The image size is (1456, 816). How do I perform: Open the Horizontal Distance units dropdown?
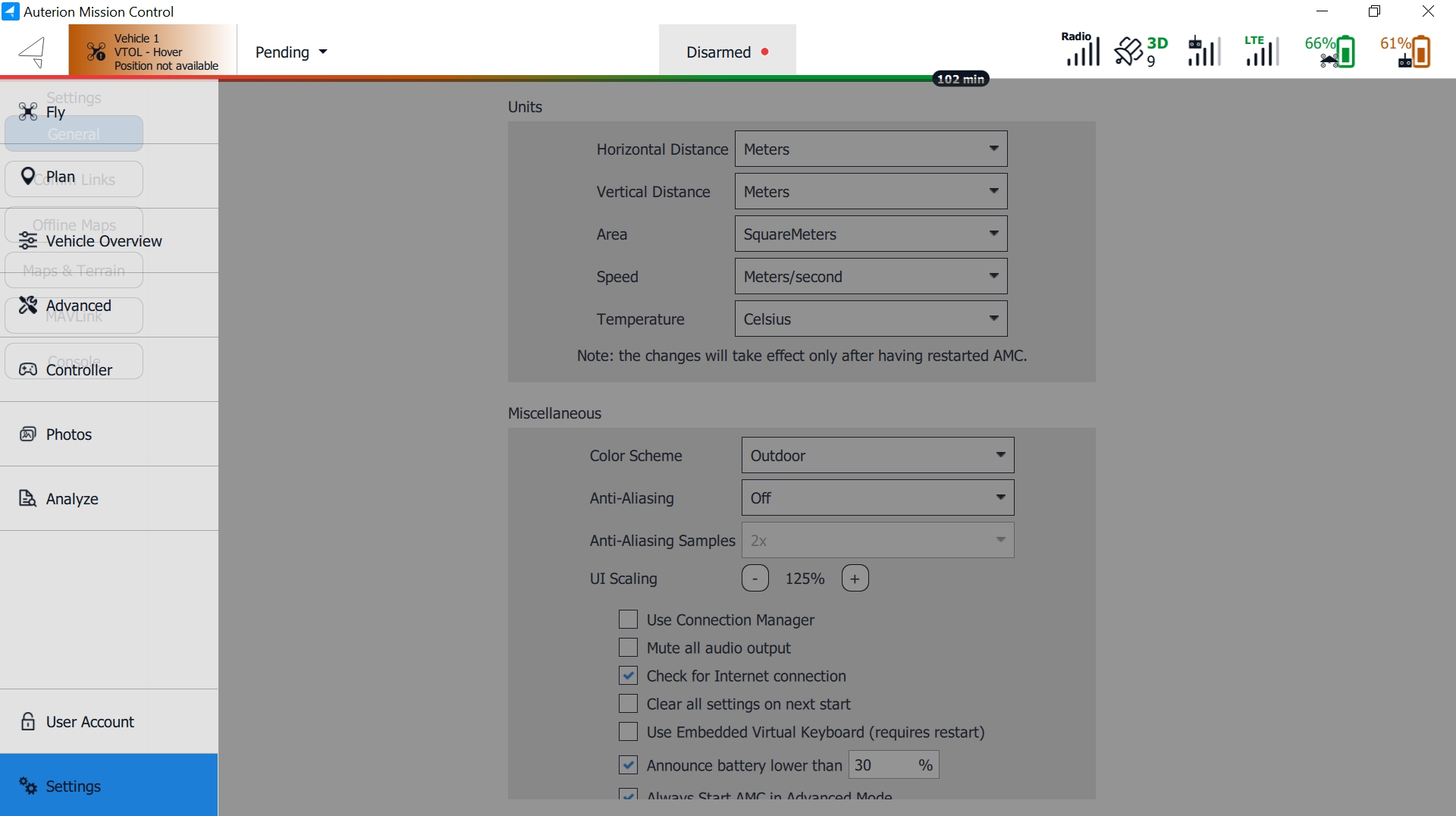(870, 149)
